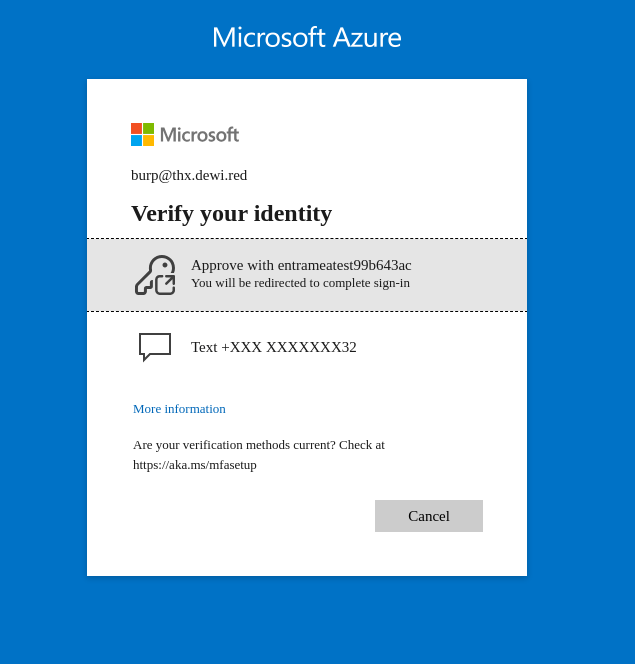Click the red square in Microsoft logo
The width and height of the screenshot is (635, 664).
(136, 129)
